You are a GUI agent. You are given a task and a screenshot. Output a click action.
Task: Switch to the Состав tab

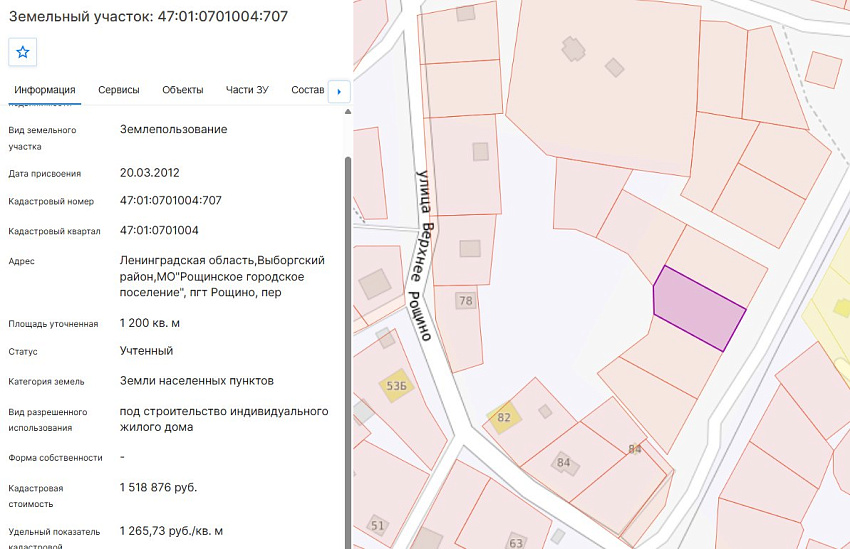307,90
